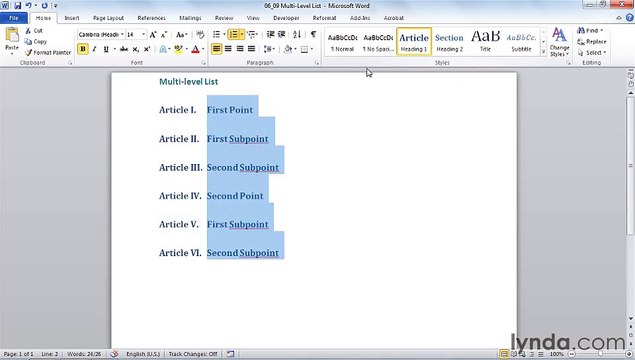Apply the text highlight color
This screenshot has width=635, height=360.
tap(180, 49)
